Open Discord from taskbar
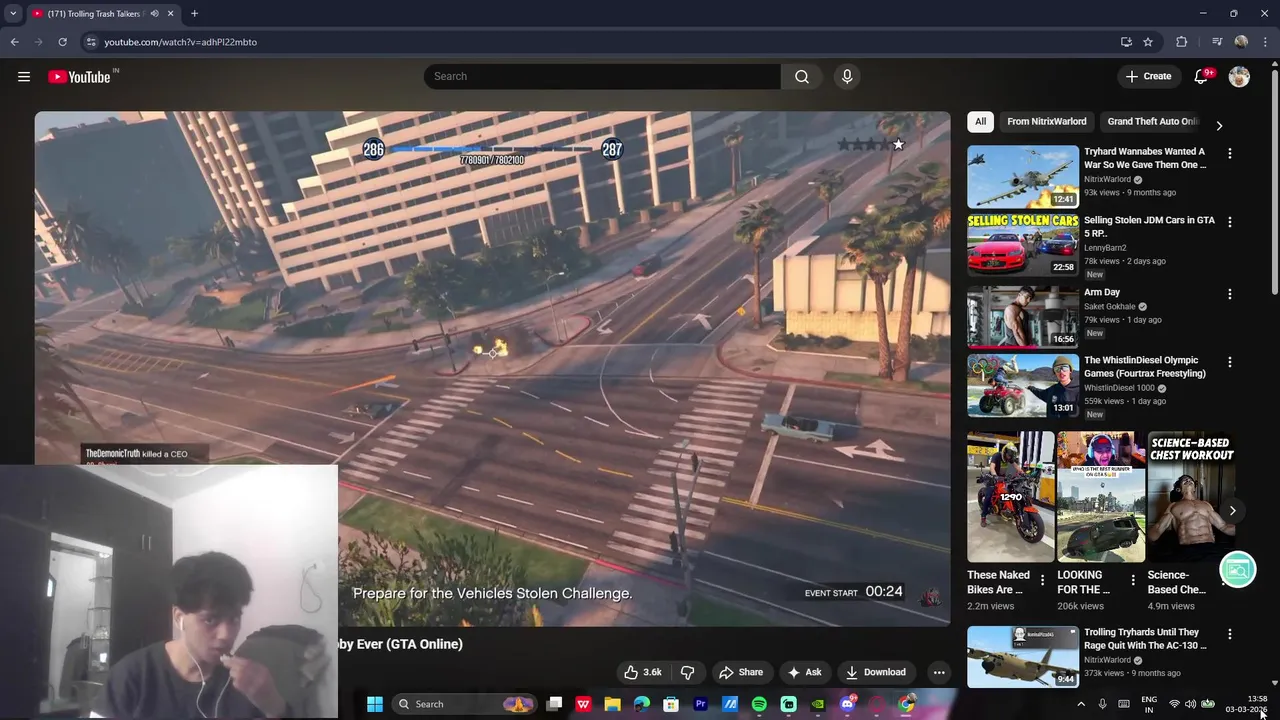Viewport: 1280px width, 720px height. pyautogui.click(x=848, y=704)
